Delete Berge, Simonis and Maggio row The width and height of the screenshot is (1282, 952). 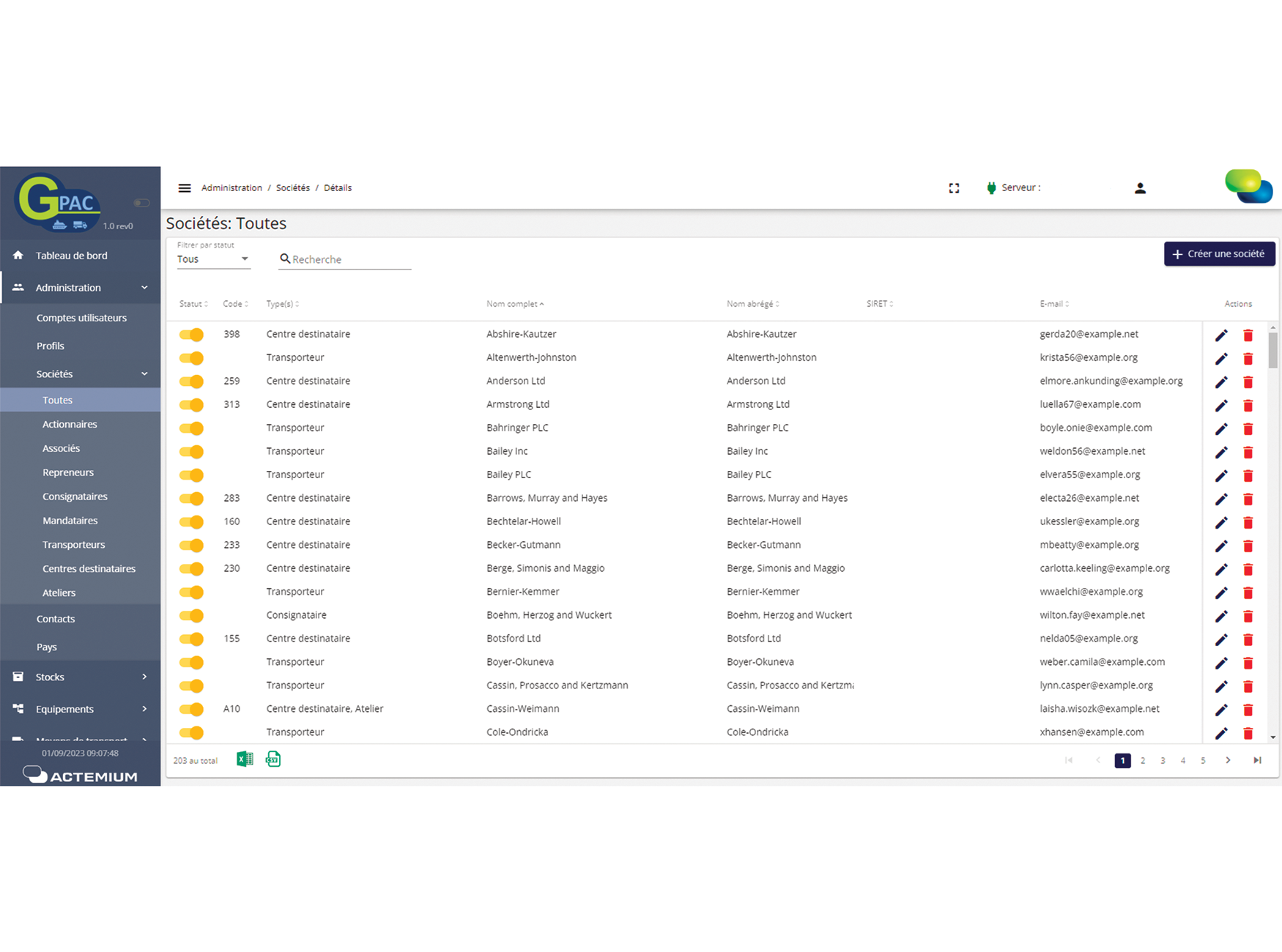point(1248,570)
